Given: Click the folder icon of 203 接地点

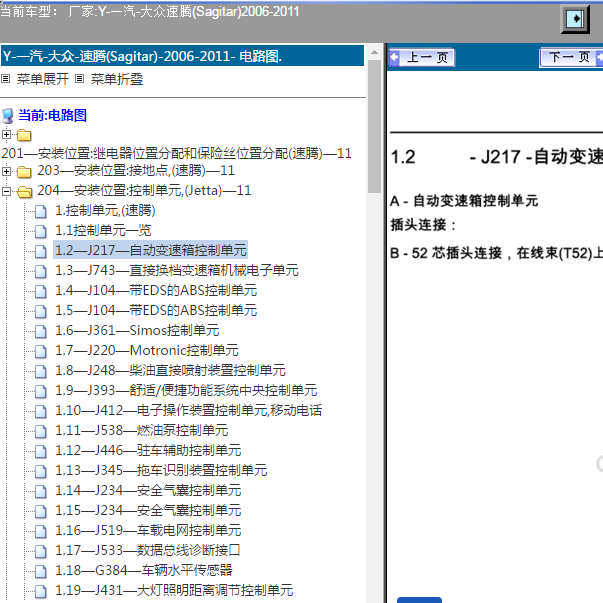Looking at the screenshot, I should [x=24, y=172].
